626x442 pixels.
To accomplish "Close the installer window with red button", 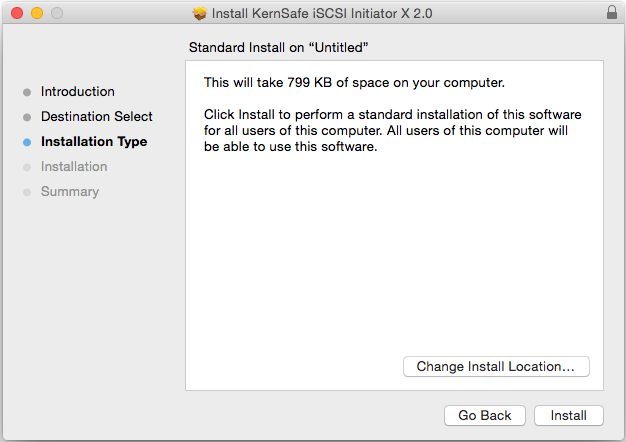I will click(17, 13).
